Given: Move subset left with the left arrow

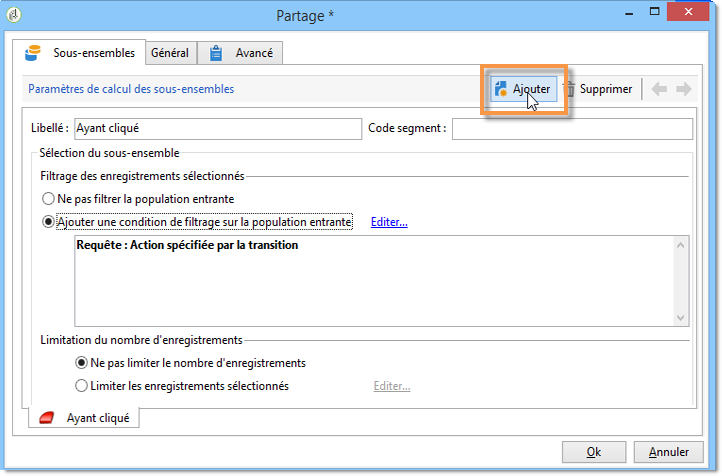Looking at the screenshot, I should 659,89.
